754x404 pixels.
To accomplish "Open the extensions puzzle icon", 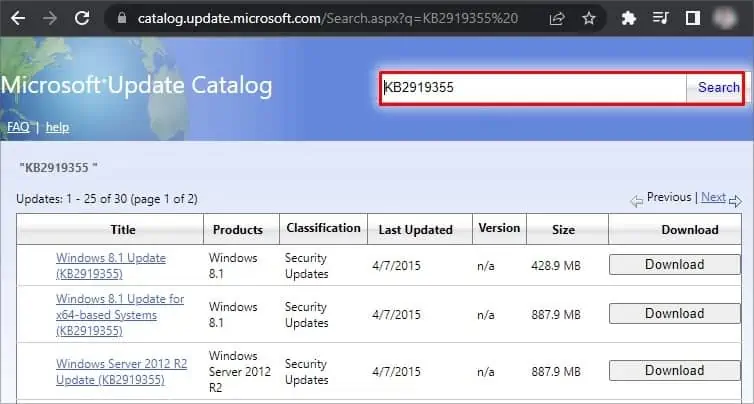I will coord(629,18).
